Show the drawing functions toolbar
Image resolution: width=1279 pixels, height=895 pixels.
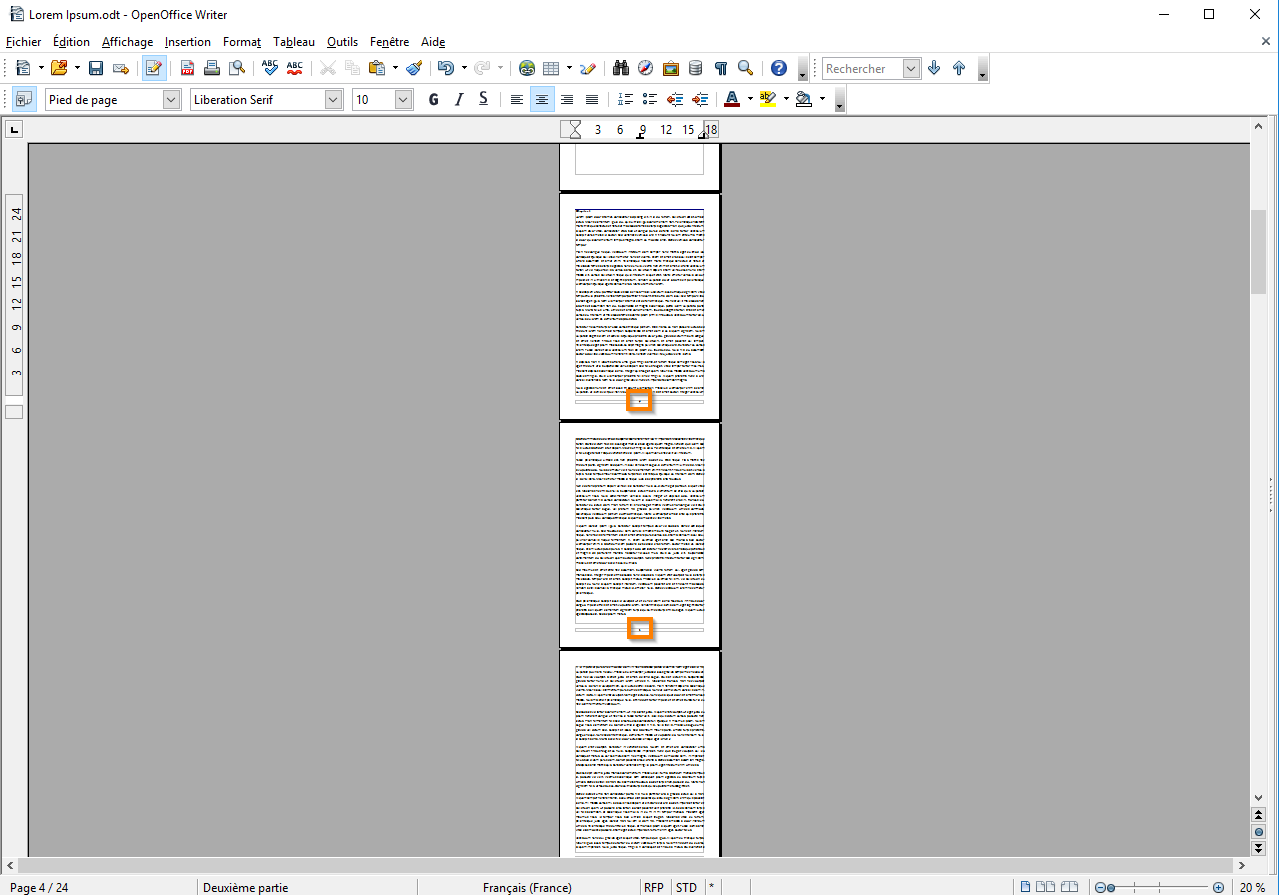[x=588, y=68]
